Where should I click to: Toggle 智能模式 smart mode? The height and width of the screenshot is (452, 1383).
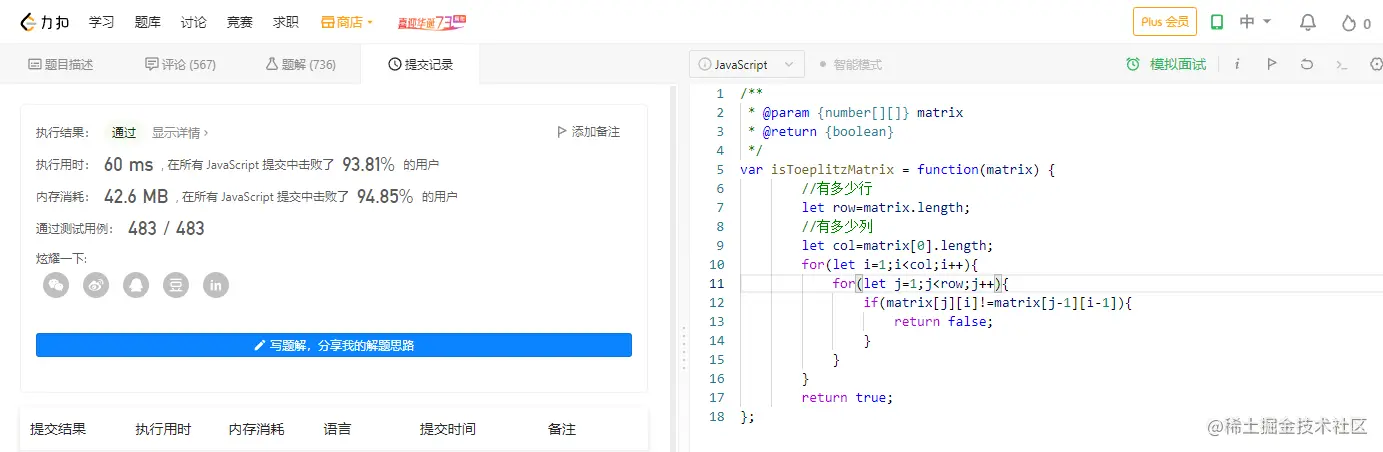(850, 64)
